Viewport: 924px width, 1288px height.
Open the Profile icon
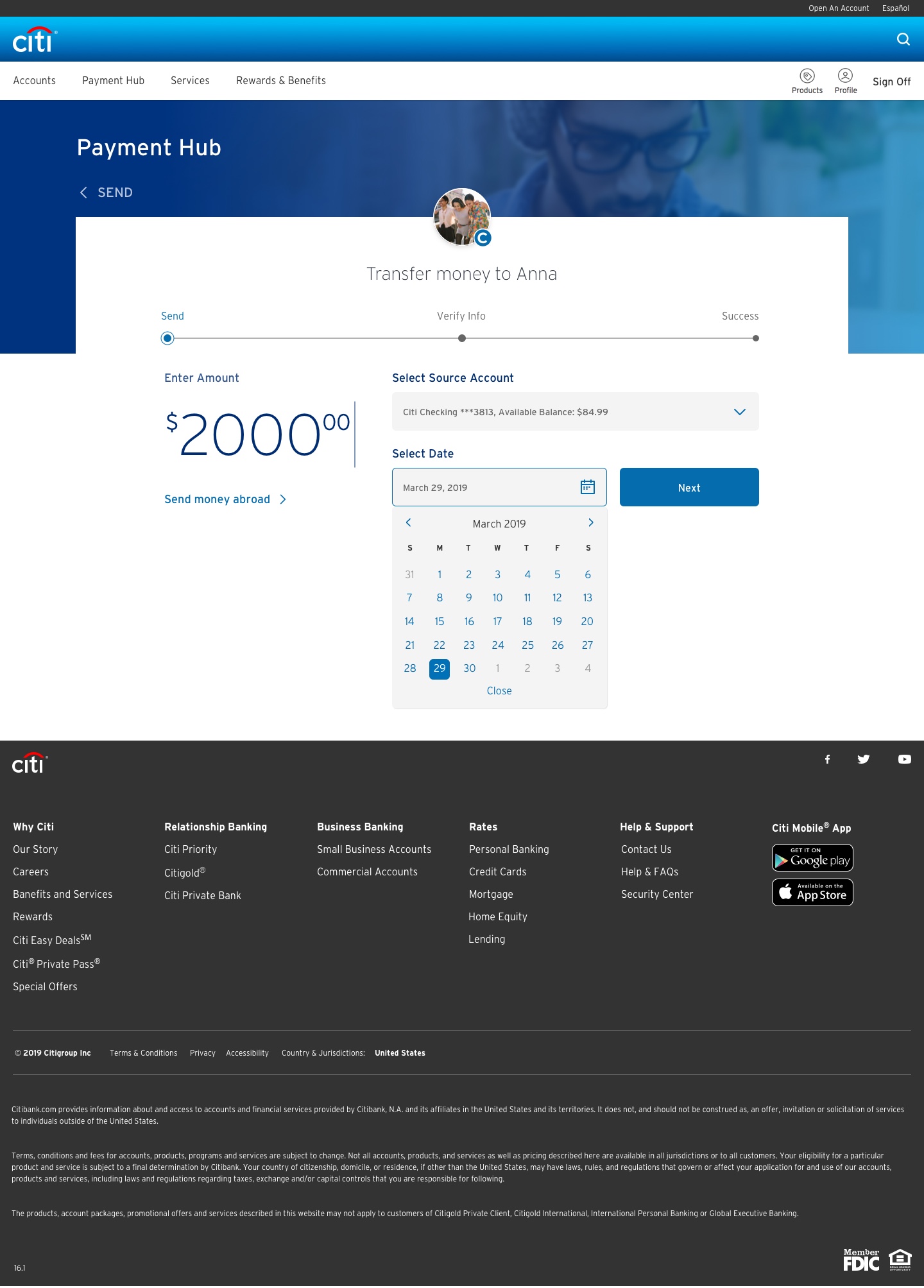click(846, 82)
